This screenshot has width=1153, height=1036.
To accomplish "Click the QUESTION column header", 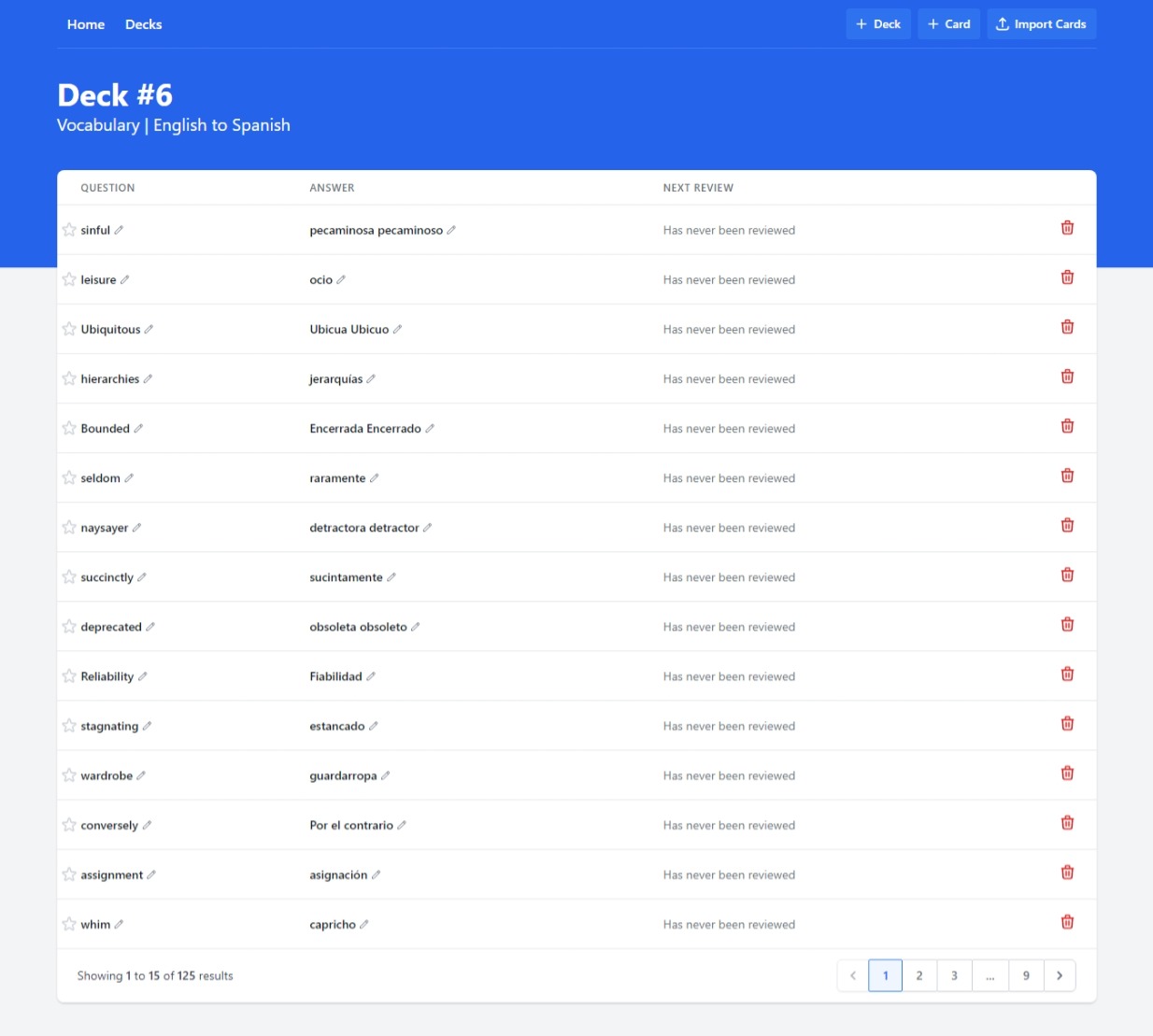I will pos(107,188).
